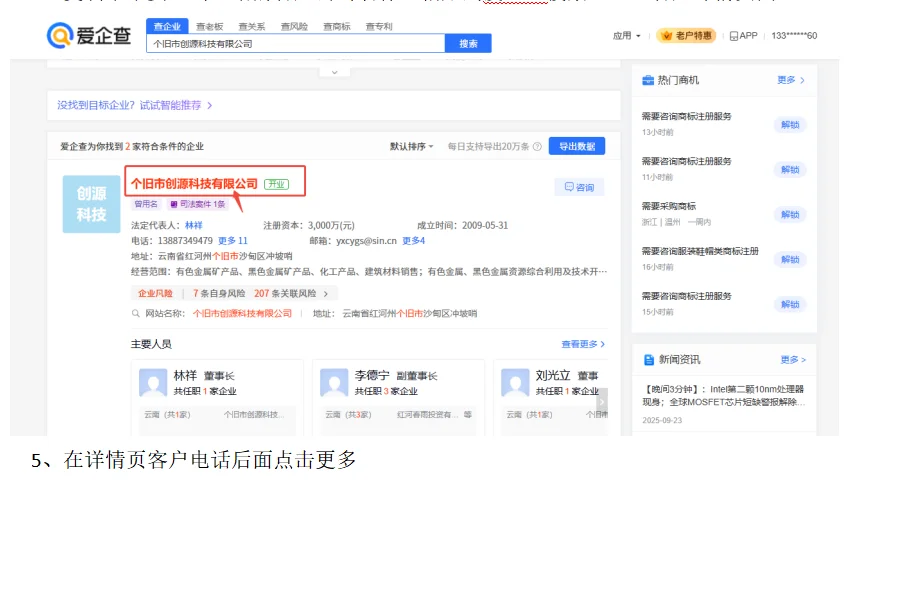This screenshot has width=900, height=591.
Task: Click the 爱企查 logo
Action: (89, 36)
